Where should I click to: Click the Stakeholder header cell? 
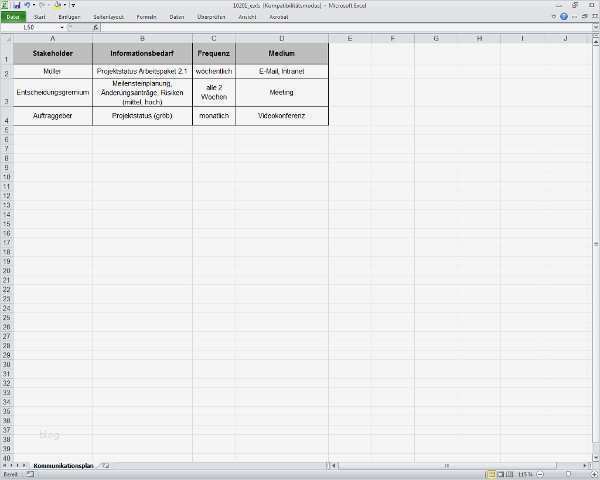[x=53, y=54]
